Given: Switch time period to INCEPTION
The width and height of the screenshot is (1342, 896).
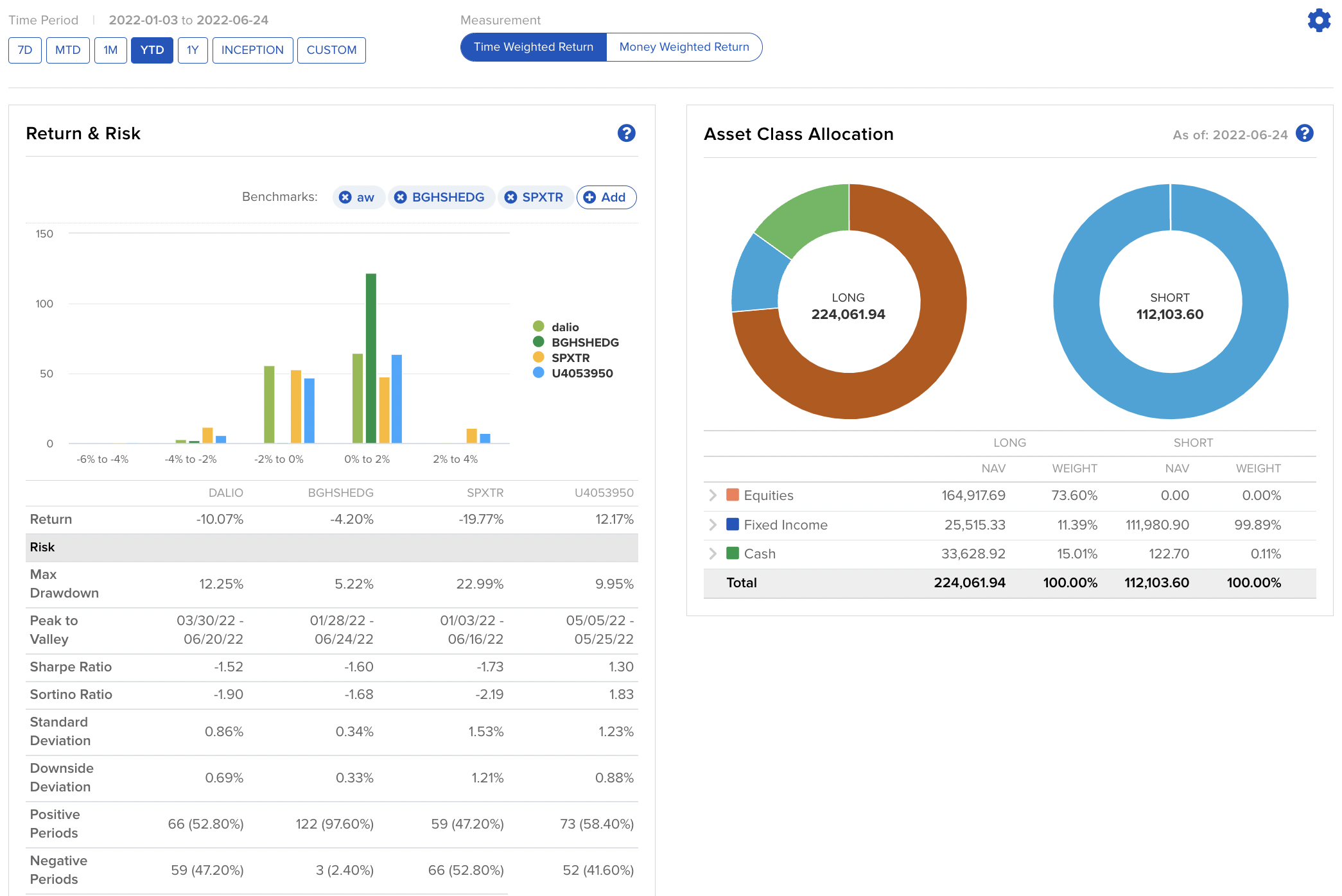Looking at the screenshot, I should coord(252,50).
